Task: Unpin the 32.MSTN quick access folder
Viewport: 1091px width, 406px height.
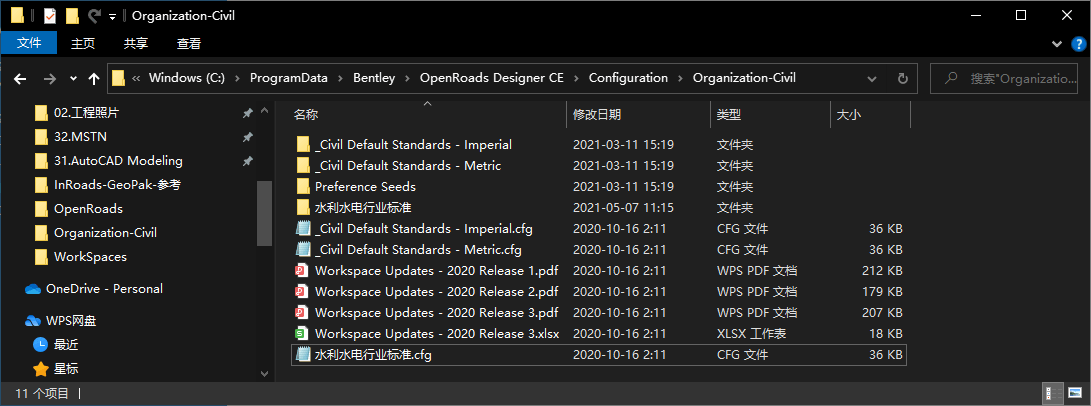Action: [x=247, y=137]
